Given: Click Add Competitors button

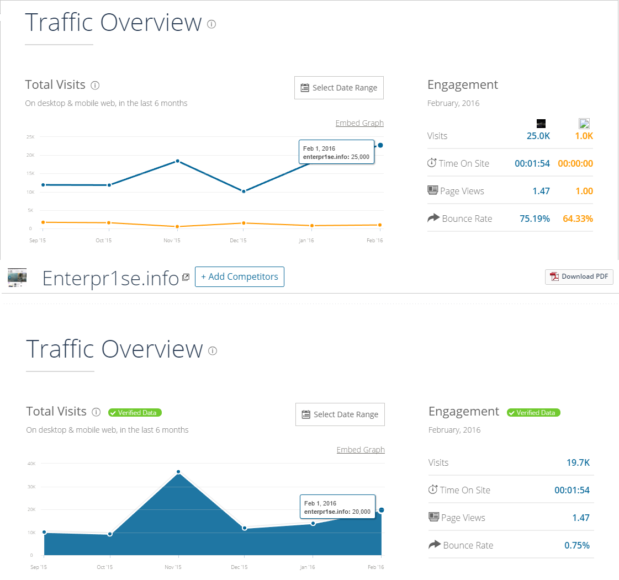Looking at the screenshot, I should tap(240, 277).
